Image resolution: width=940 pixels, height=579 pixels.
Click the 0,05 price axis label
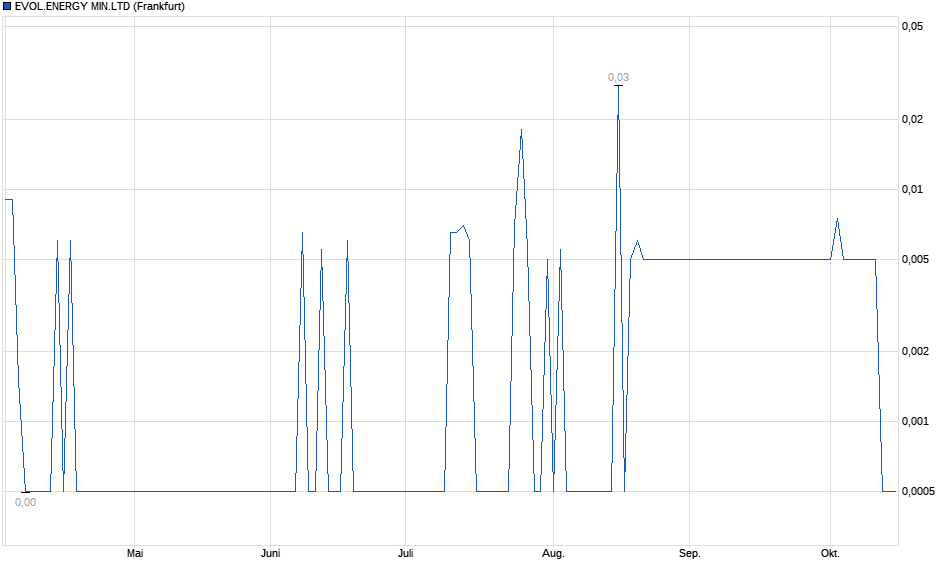(x=912, y=27)
